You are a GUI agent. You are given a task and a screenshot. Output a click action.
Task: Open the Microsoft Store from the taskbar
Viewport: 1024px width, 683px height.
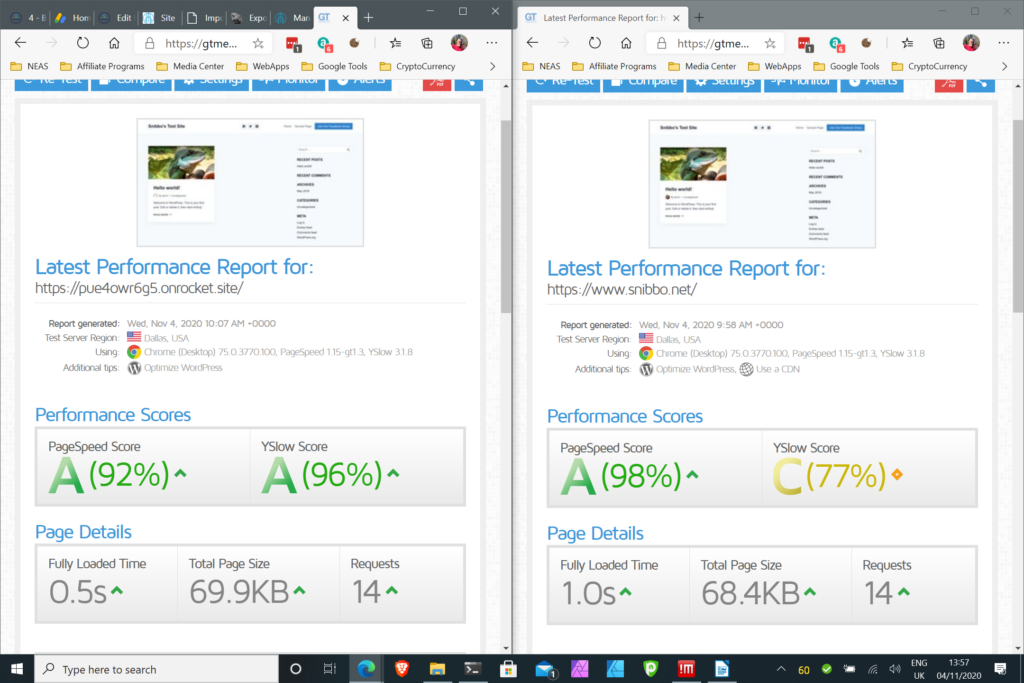click(508, 669)
